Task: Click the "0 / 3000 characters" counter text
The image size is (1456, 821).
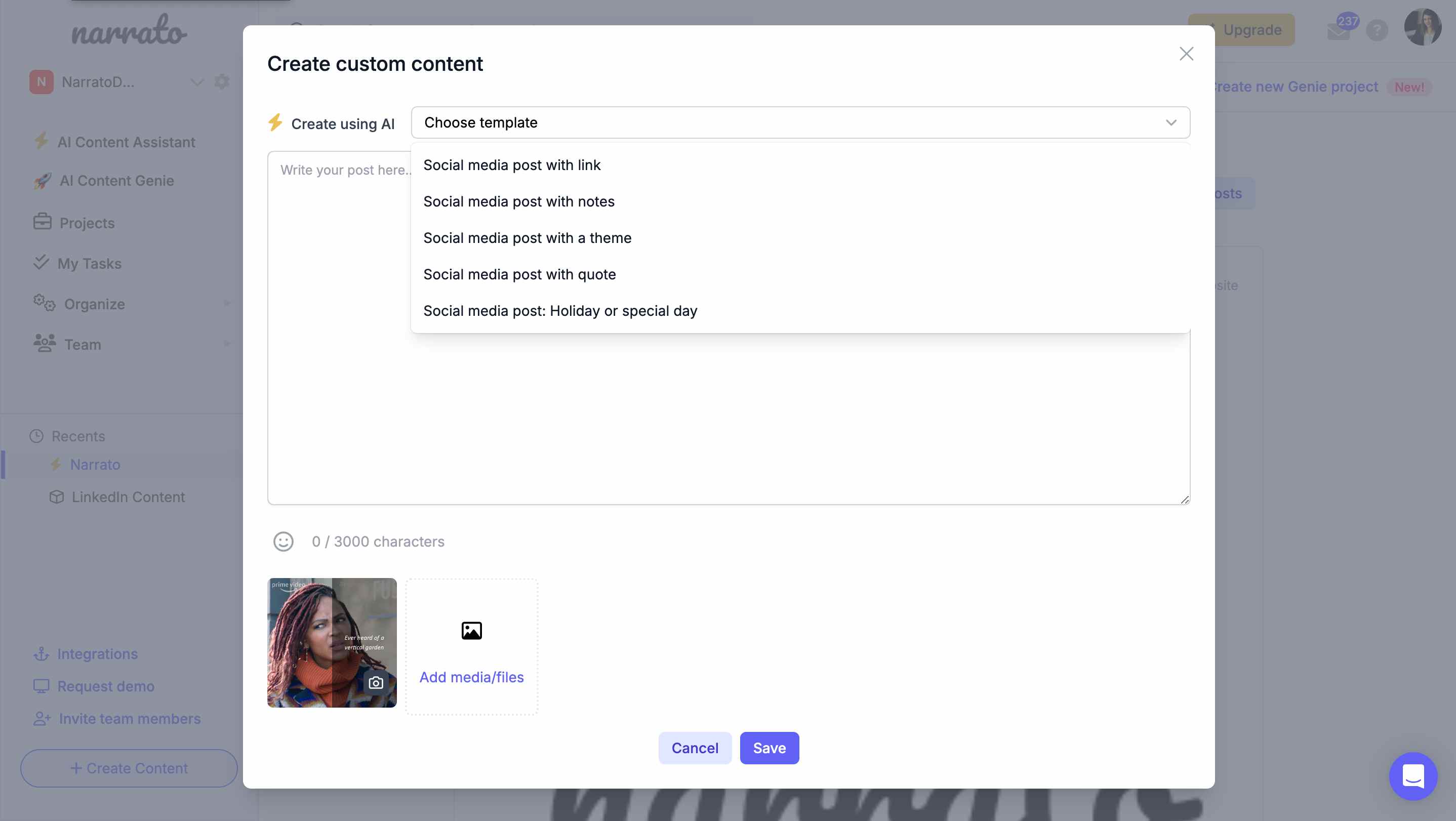Action: [378, 541]
